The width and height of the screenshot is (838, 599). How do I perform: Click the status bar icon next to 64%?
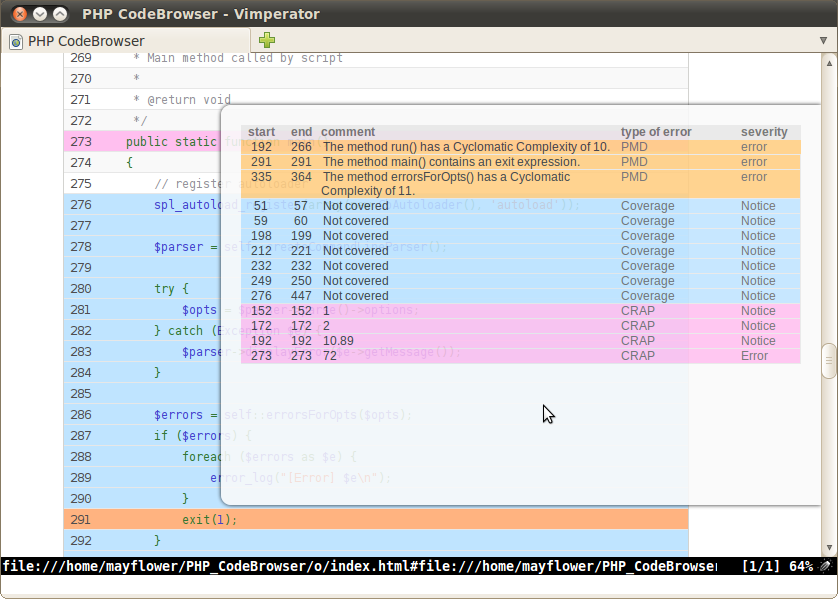click(826, 566)
